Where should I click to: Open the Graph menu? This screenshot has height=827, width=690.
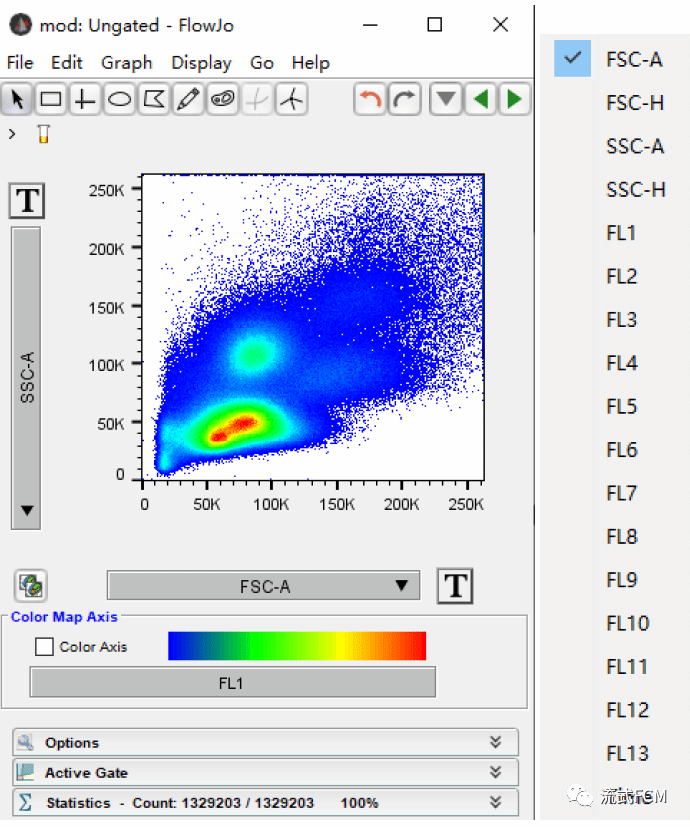126,63
